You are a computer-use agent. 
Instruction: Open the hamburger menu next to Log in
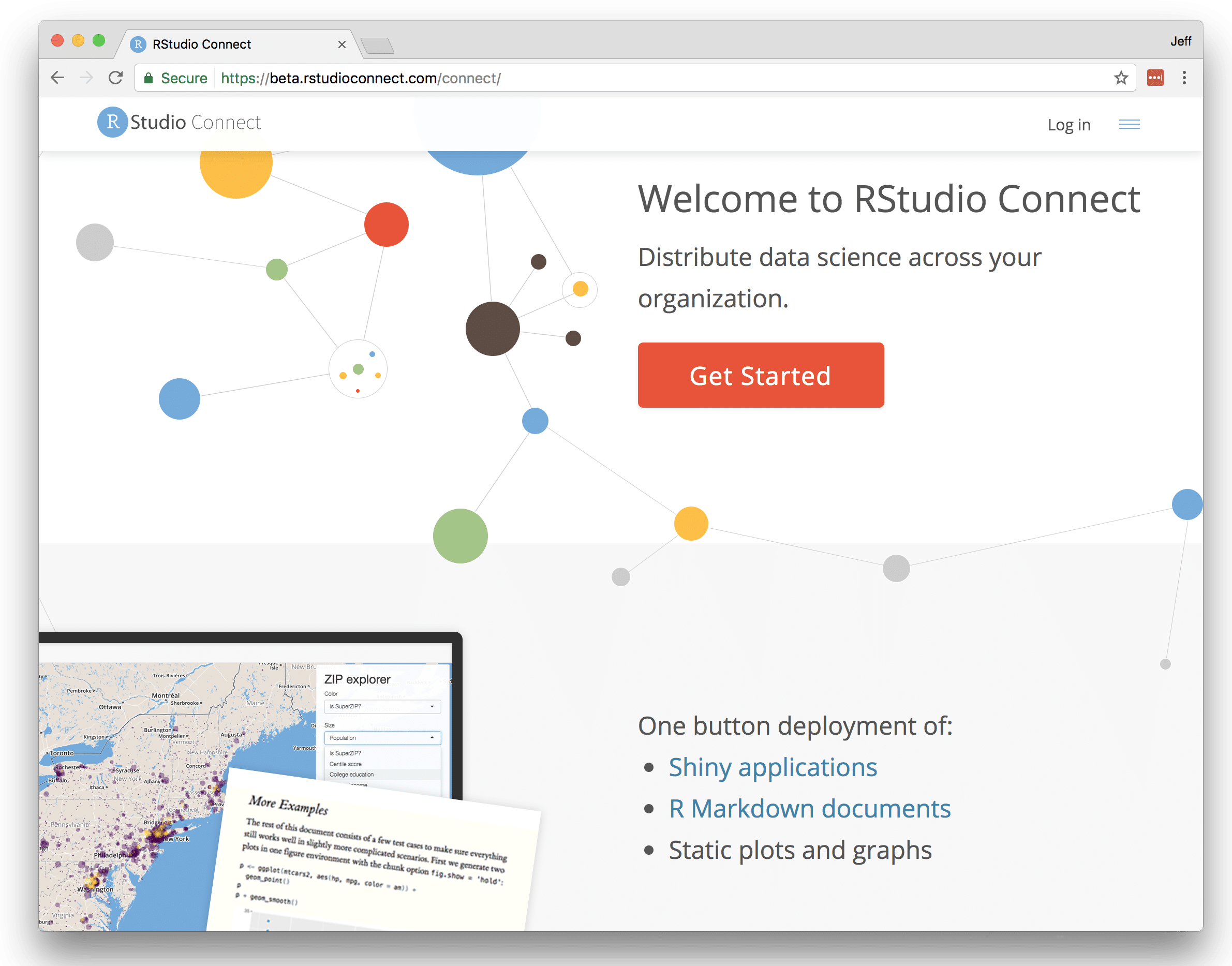tap(1129, 124)
